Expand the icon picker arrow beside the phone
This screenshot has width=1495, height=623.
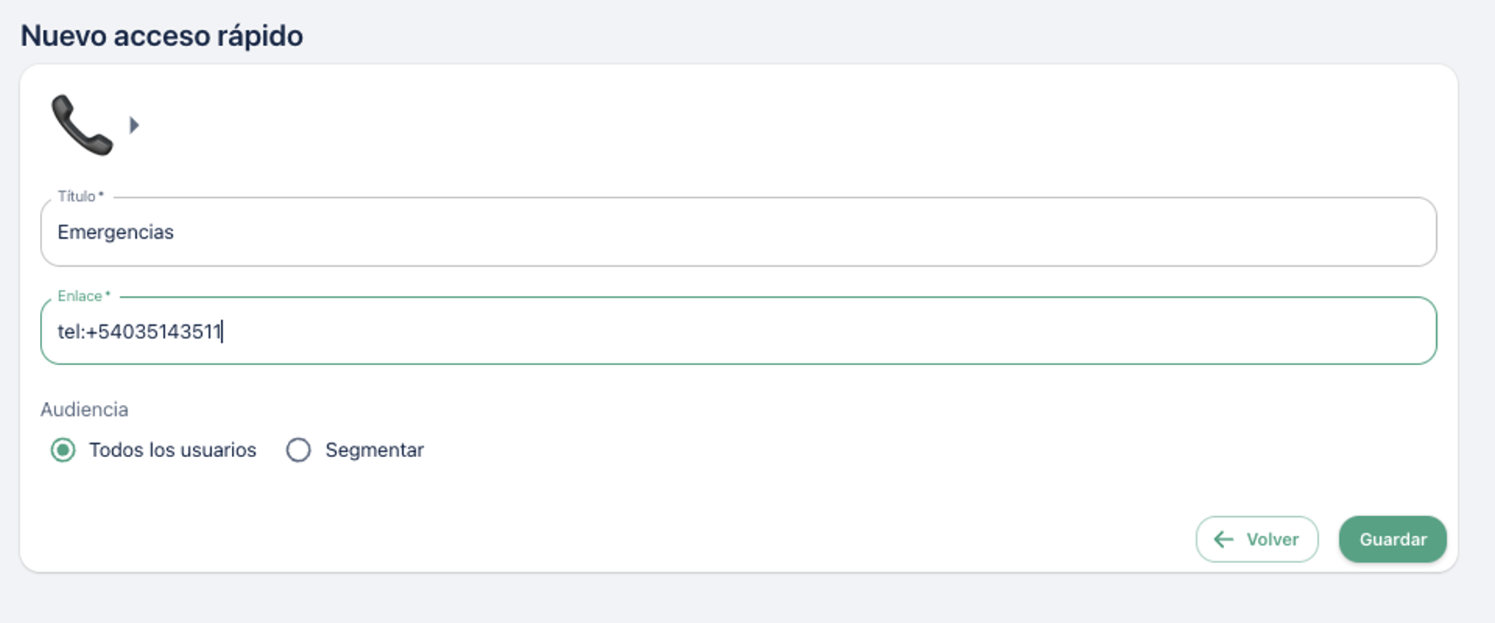point(134,125)
